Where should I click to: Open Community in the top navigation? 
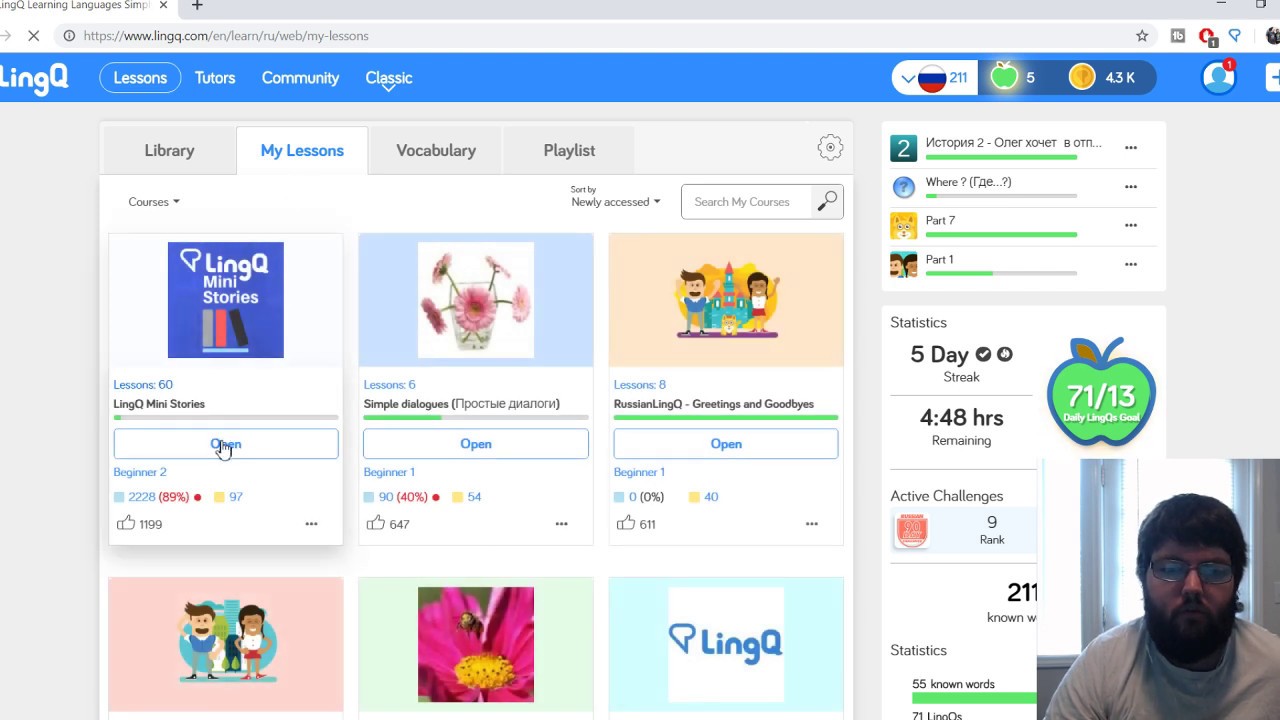[300, 77]
